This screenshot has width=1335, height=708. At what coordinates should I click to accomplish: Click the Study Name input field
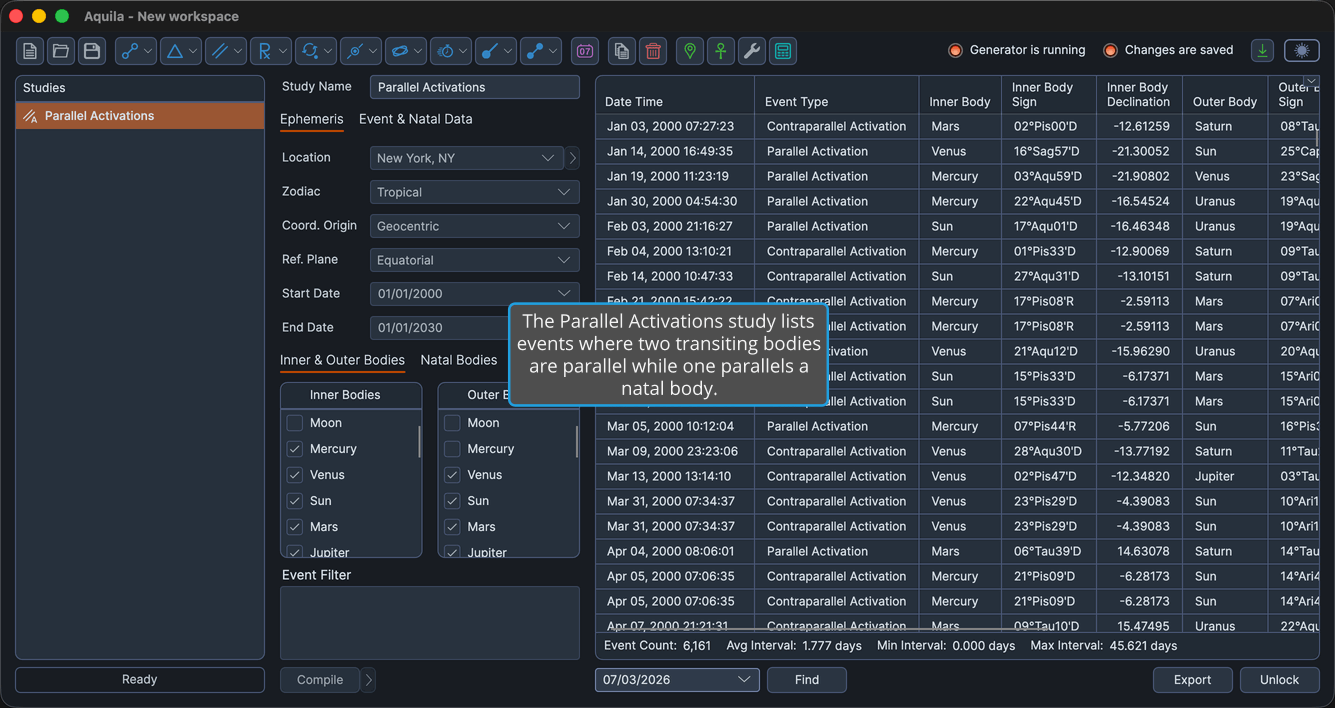tap(475, 87)
